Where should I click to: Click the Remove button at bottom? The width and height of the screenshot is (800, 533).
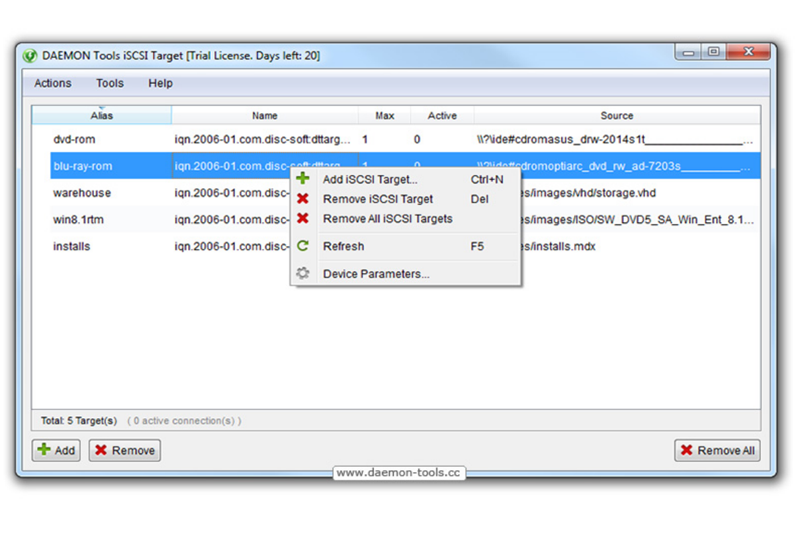[x=125, y=450]
